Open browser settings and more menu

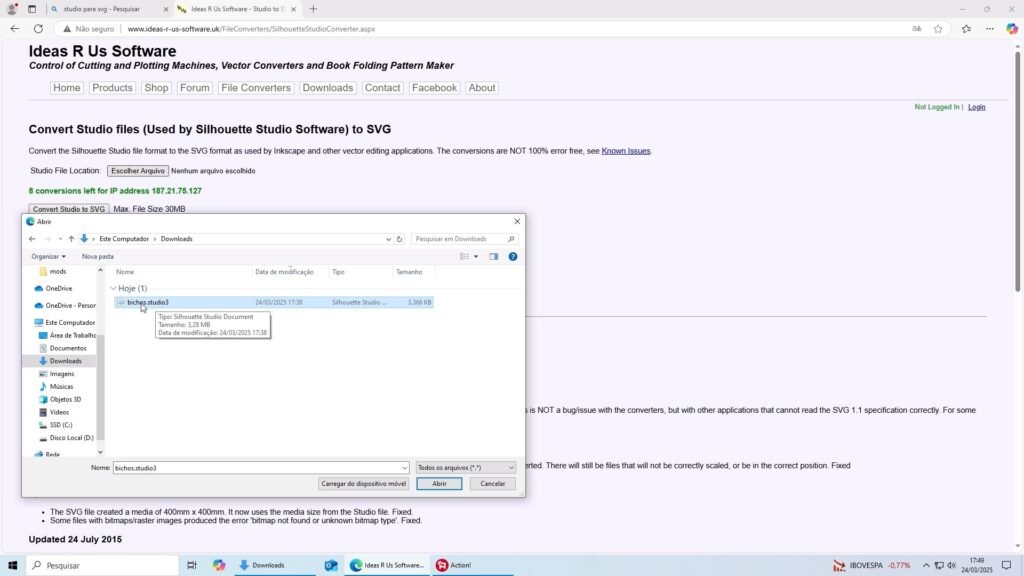click(x=989, y=29)
